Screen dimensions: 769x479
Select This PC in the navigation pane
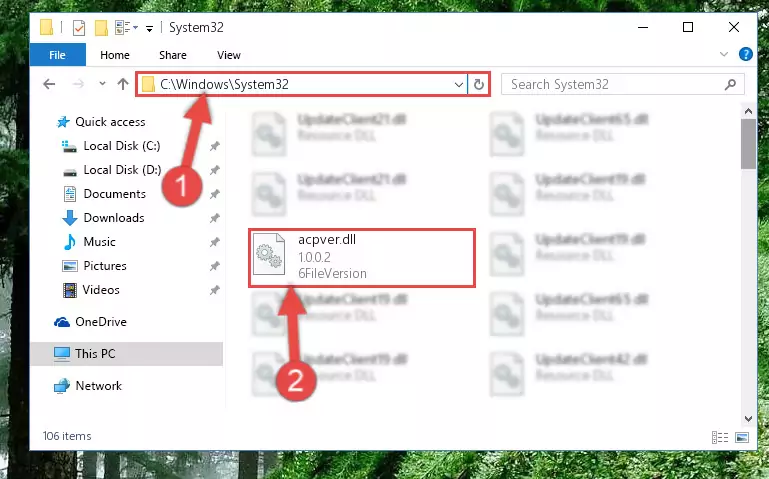coord(127,354)
